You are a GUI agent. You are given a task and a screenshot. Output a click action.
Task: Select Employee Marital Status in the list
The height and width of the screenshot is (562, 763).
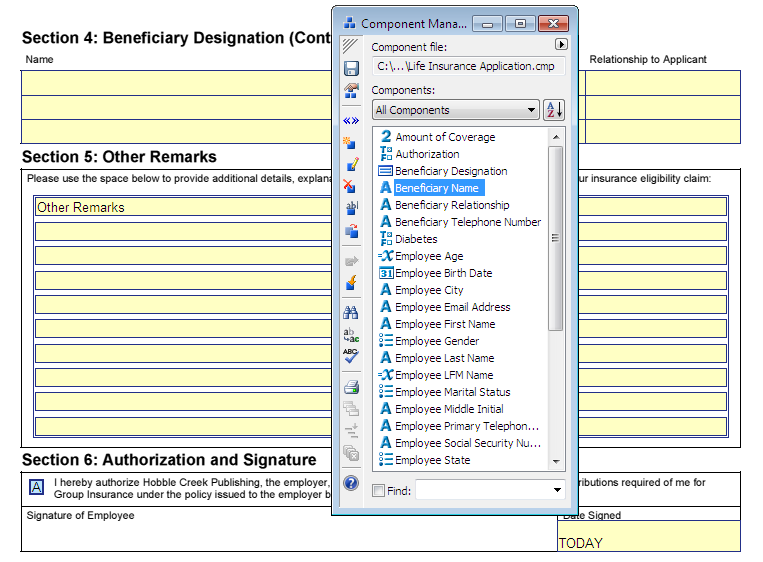[x=452, y=392]
